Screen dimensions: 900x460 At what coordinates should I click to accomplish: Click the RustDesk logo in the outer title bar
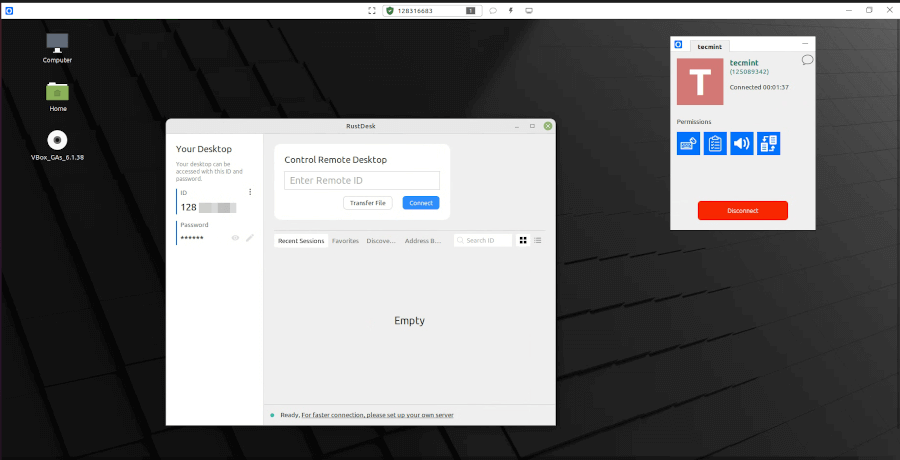(x=9, y=10)
